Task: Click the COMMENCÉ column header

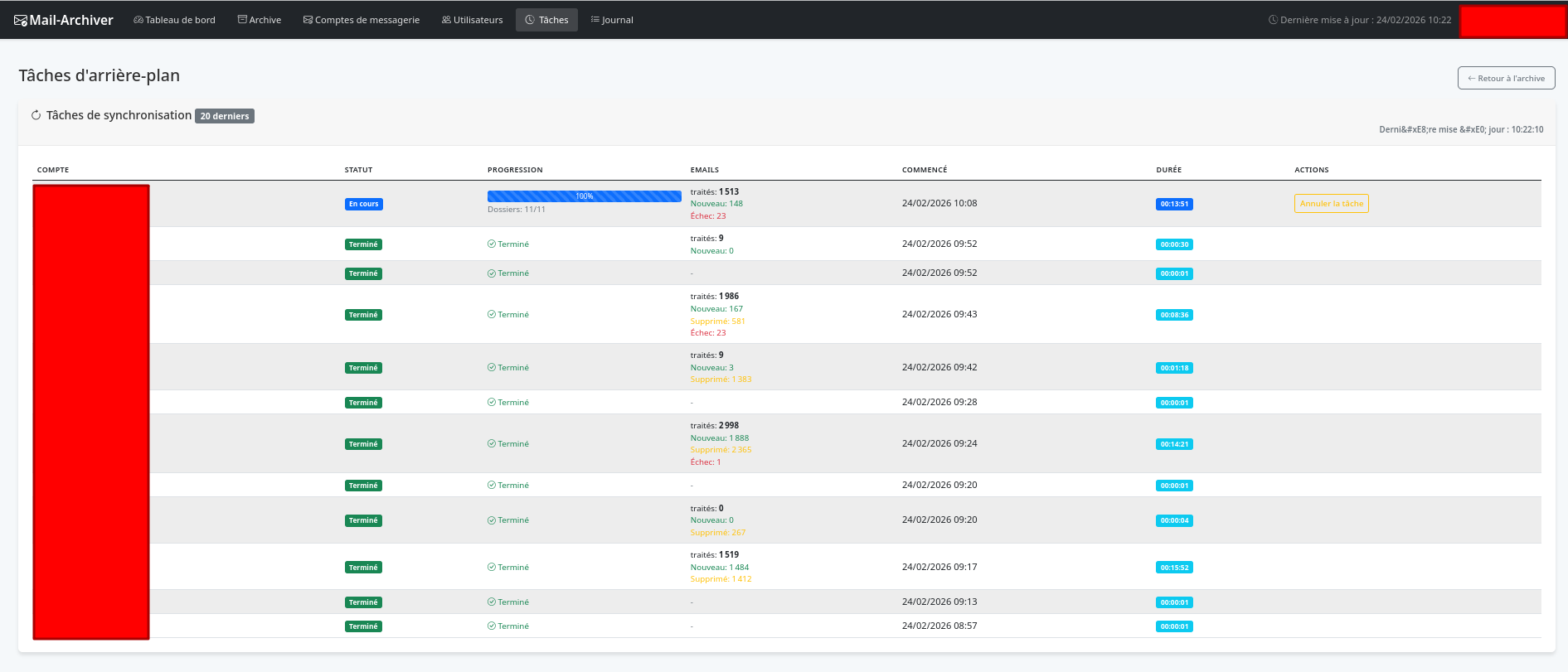Action: coord(924,170)
